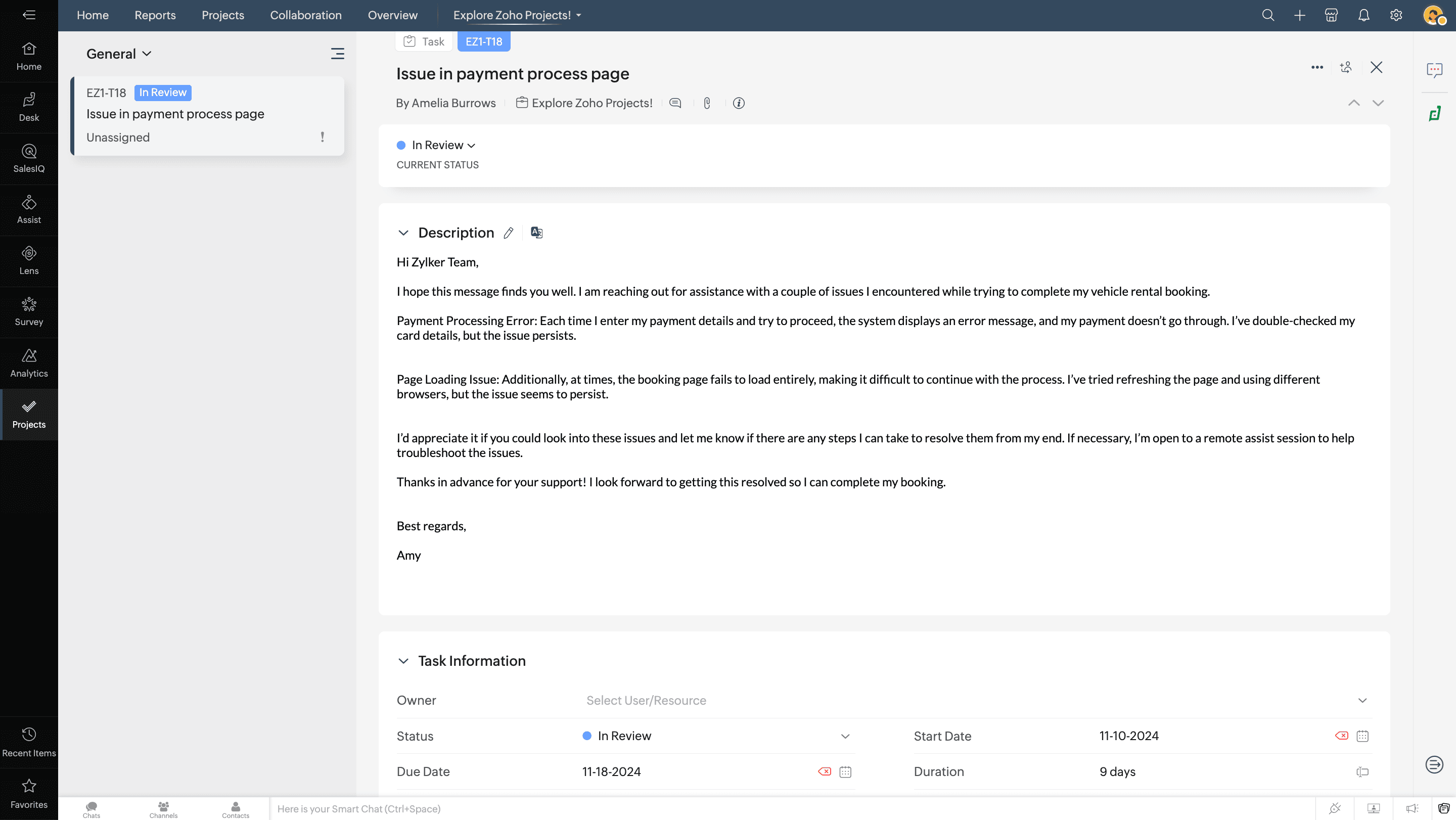
Task: Show task info icon
Action: (738, 103)
